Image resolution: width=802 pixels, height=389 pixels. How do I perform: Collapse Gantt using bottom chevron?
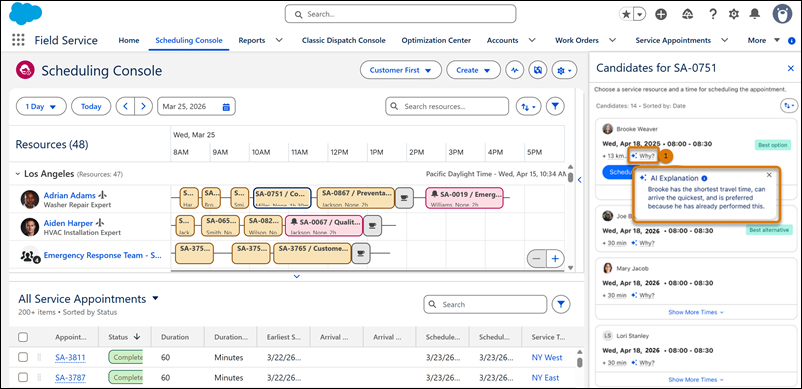coord(297,276)
